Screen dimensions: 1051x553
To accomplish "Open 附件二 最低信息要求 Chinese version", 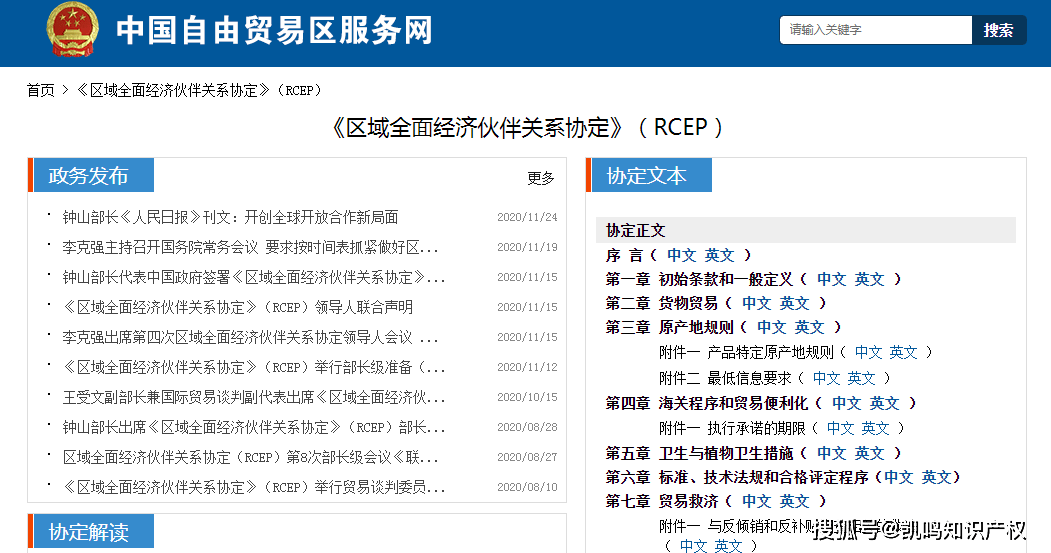I will pyautogui.click(x=827, y=378).
